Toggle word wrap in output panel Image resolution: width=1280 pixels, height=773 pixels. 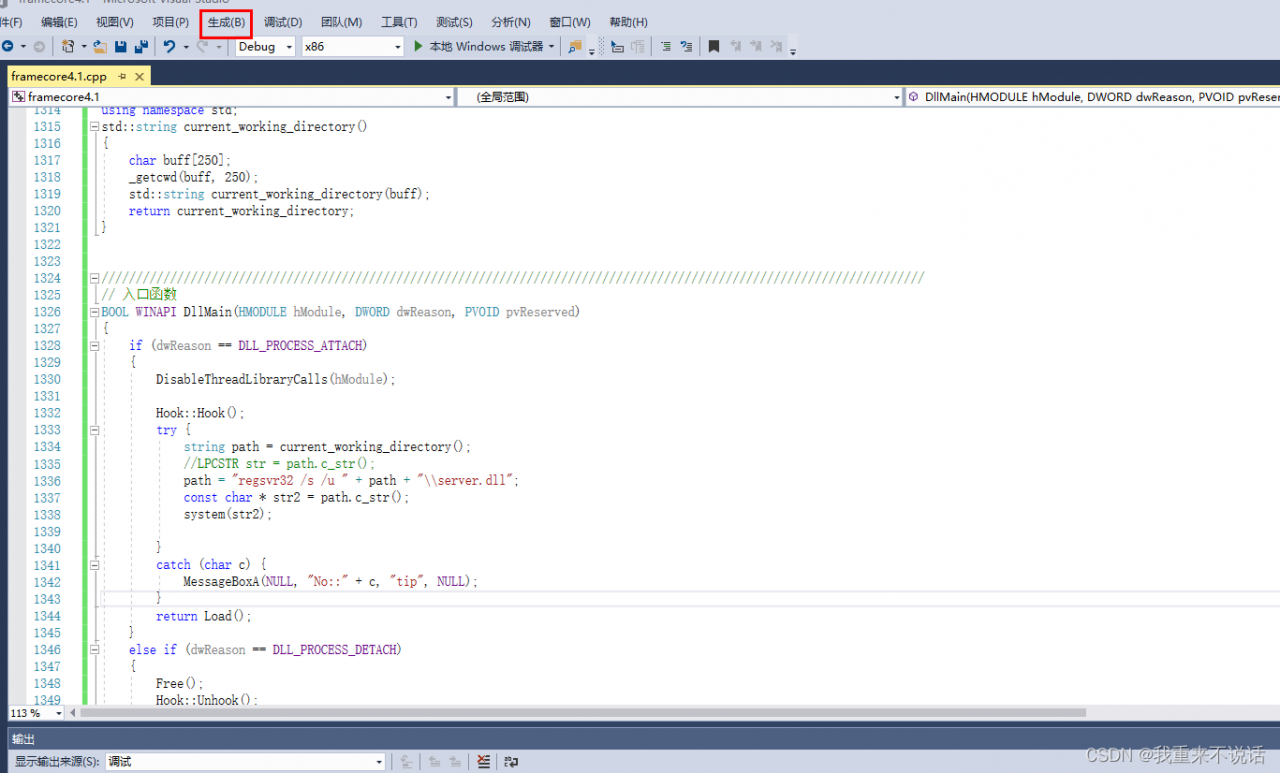pyautogui.click(x=511, y=762)
